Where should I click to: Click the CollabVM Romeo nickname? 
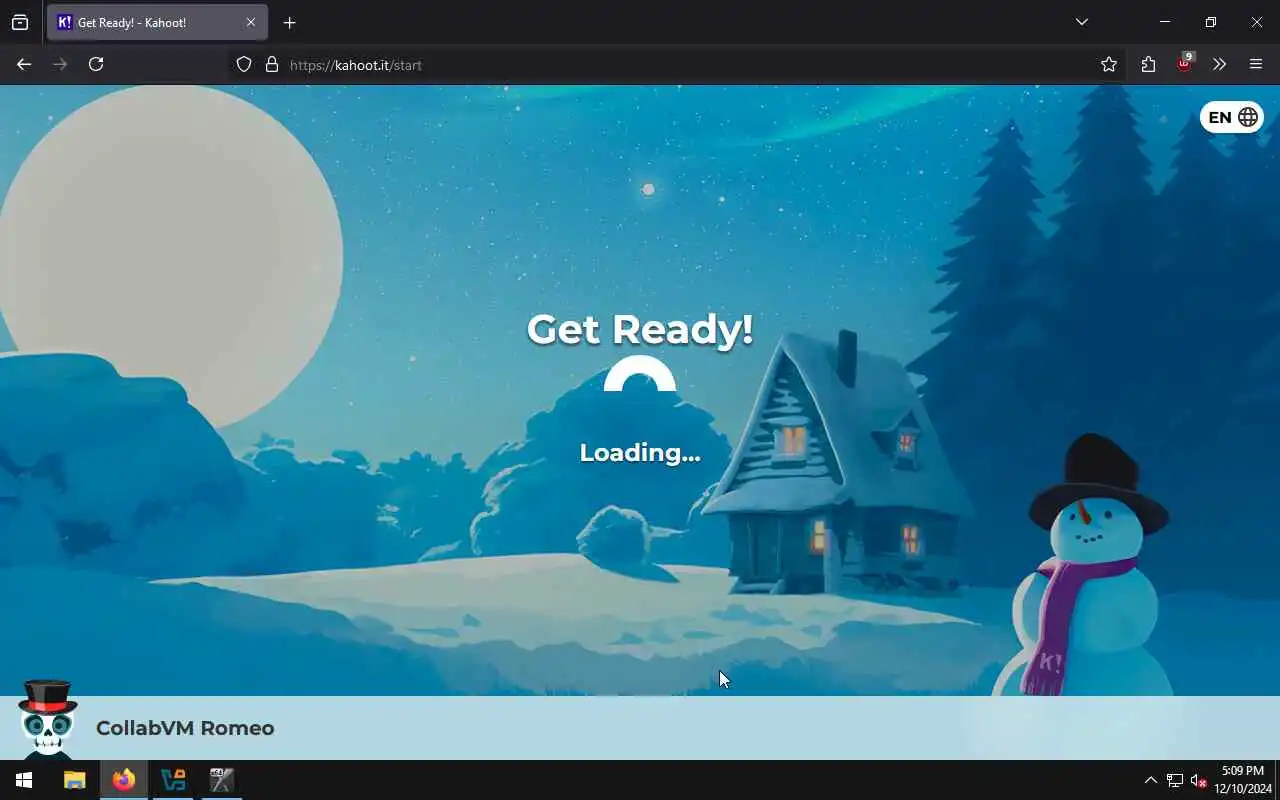point(185,728)
